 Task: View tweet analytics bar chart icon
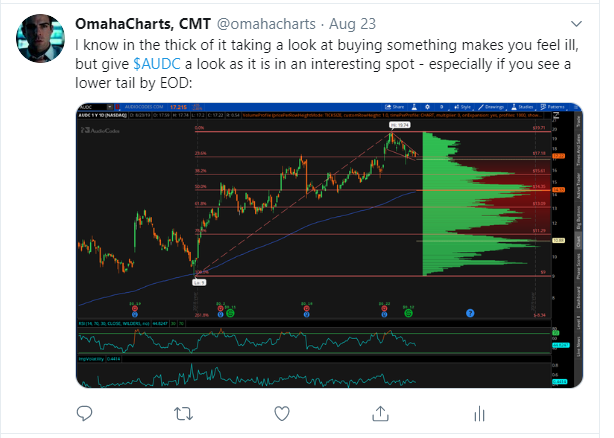click(x=479, y=413)
